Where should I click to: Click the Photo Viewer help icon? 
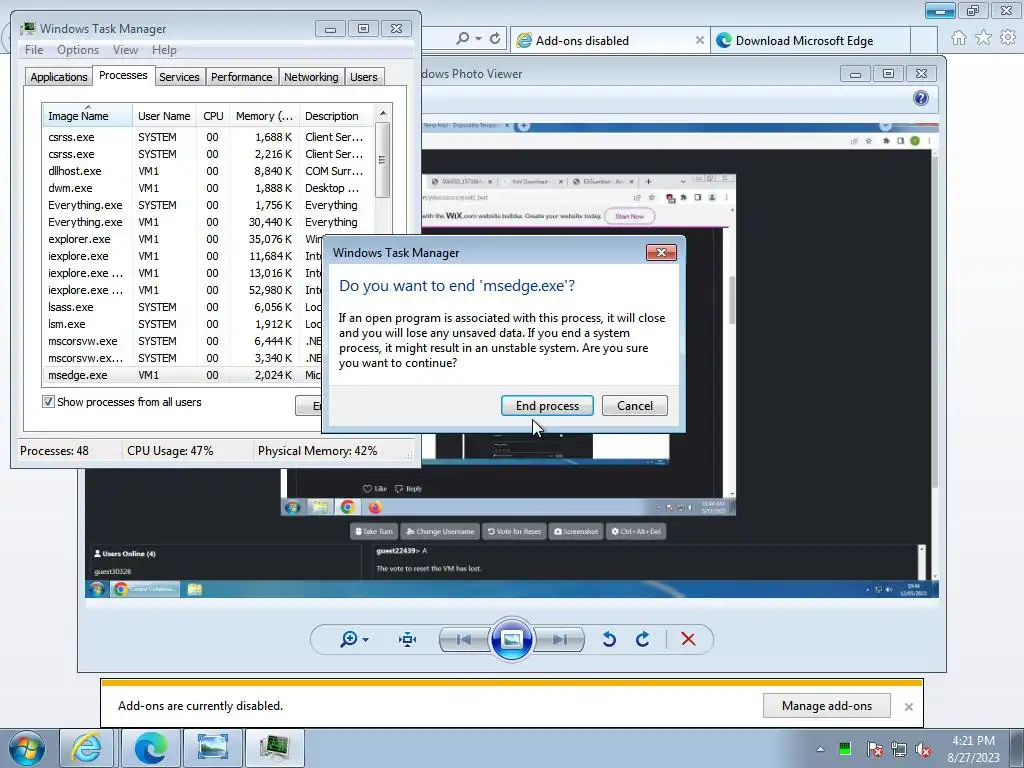click(921, 98)
